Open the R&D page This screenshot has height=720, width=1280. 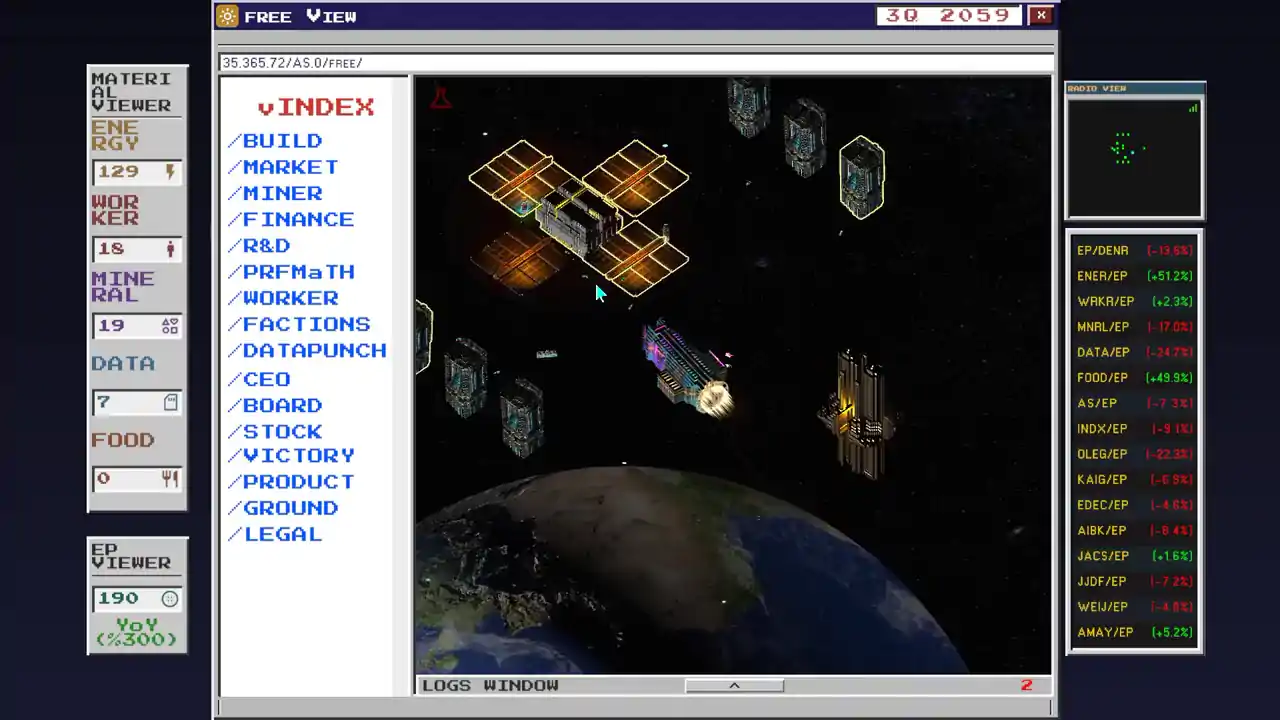[259, 245]
